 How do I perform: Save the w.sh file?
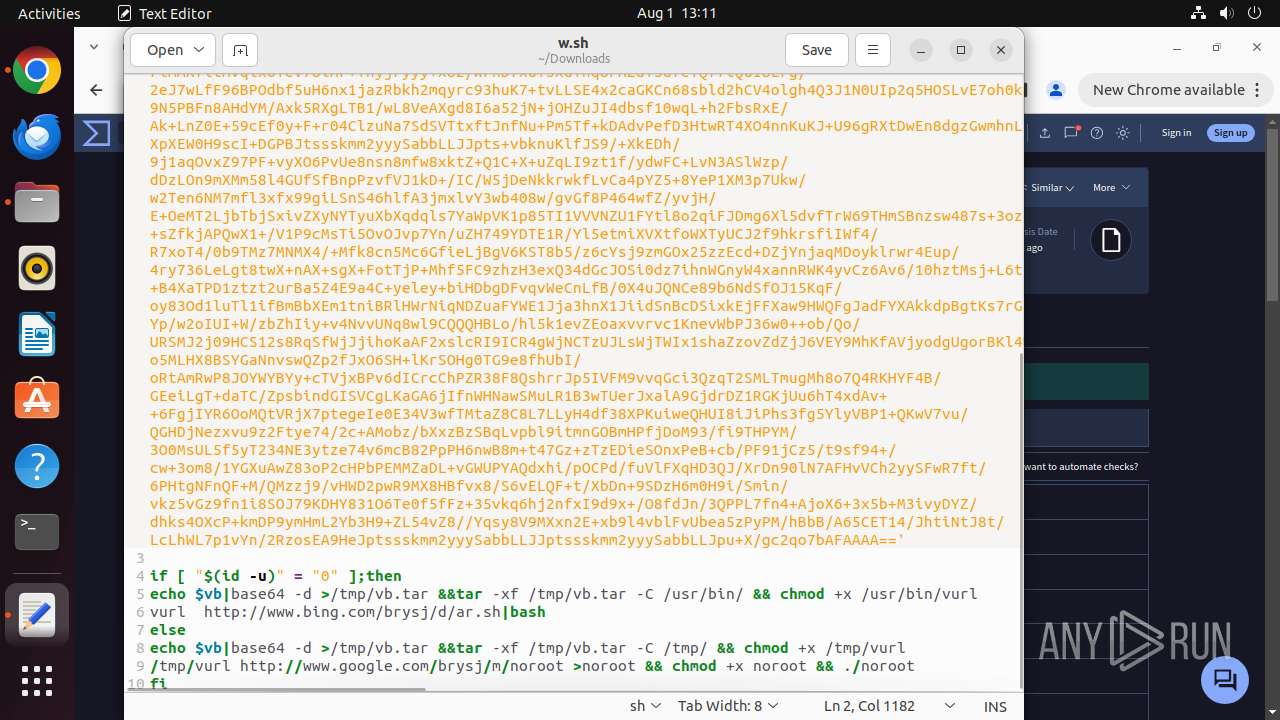816,50
